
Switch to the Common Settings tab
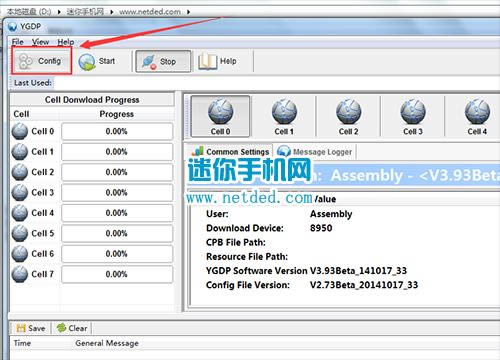230,152
